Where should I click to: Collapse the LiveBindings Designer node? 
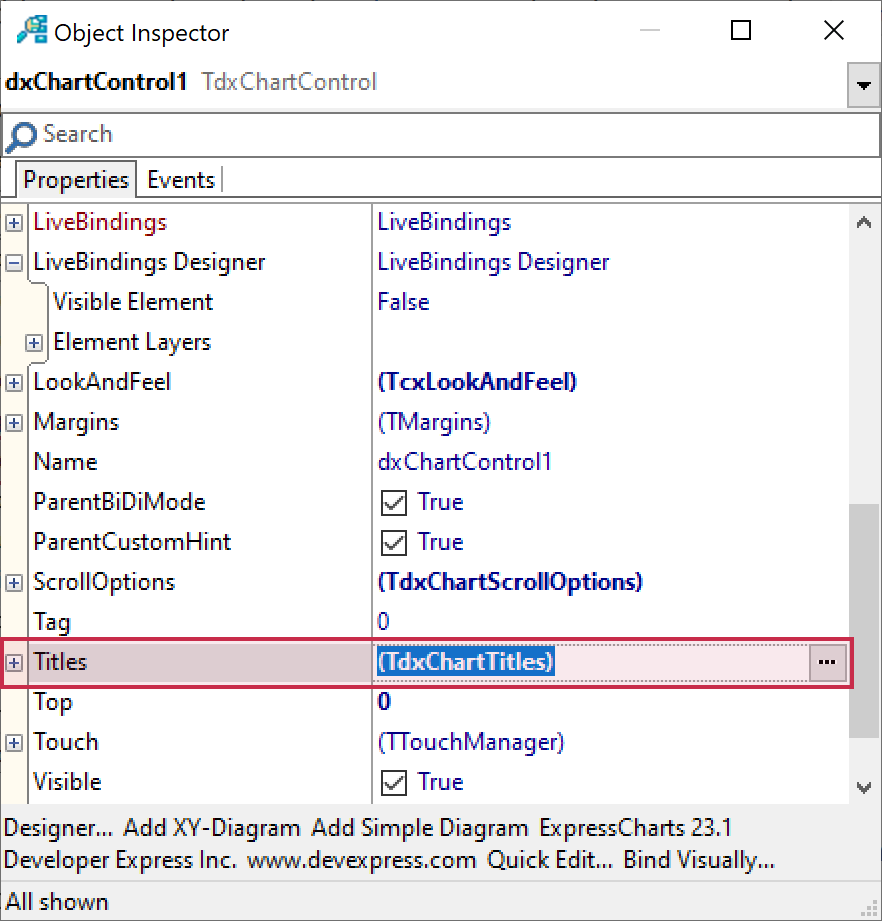pos(14,262)
